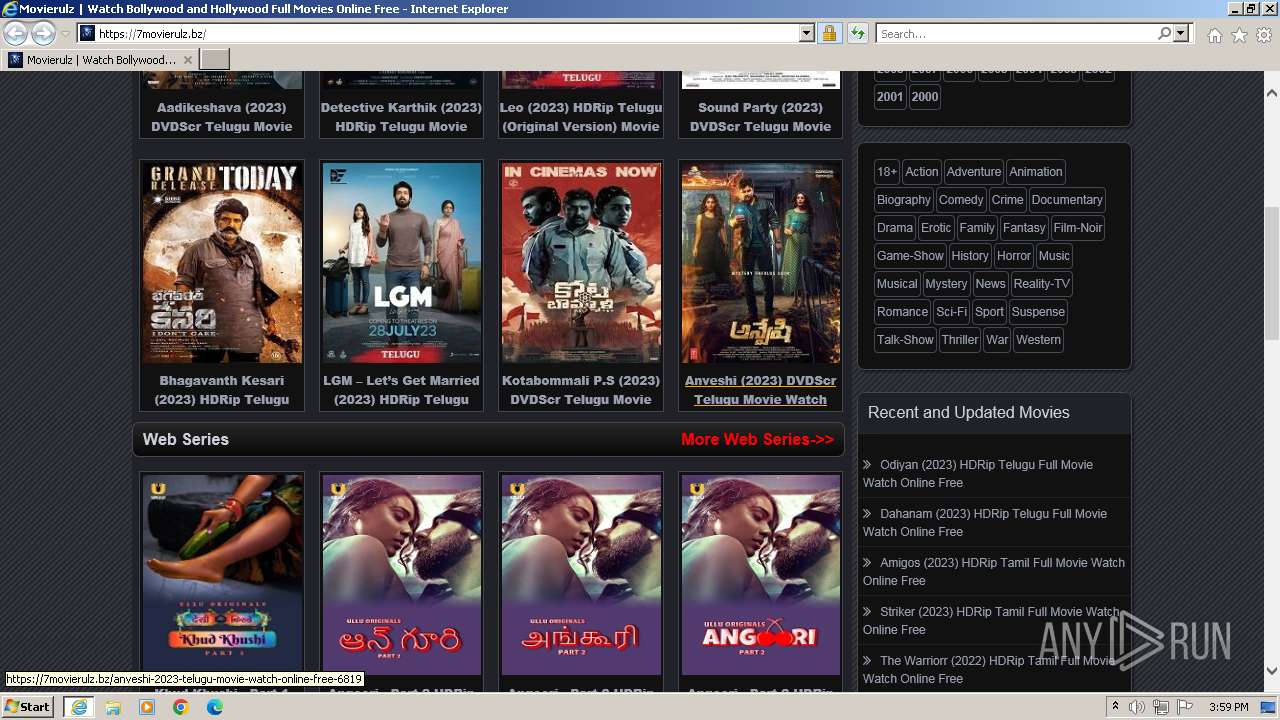1280x720 pixels.
Task: Open Bhagavanth Kesari poster
Action: pos(222,263)
